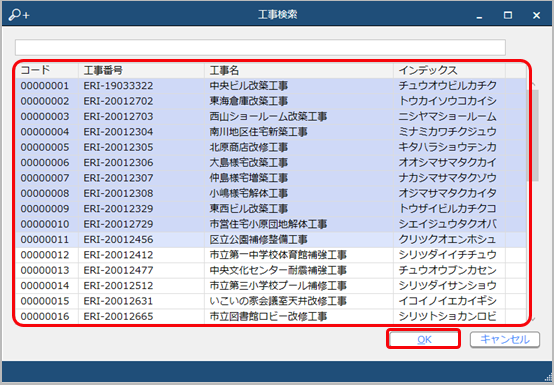Select index ナカシマサマタクソウ cell

pyautogui.click(x=448, y=178)
